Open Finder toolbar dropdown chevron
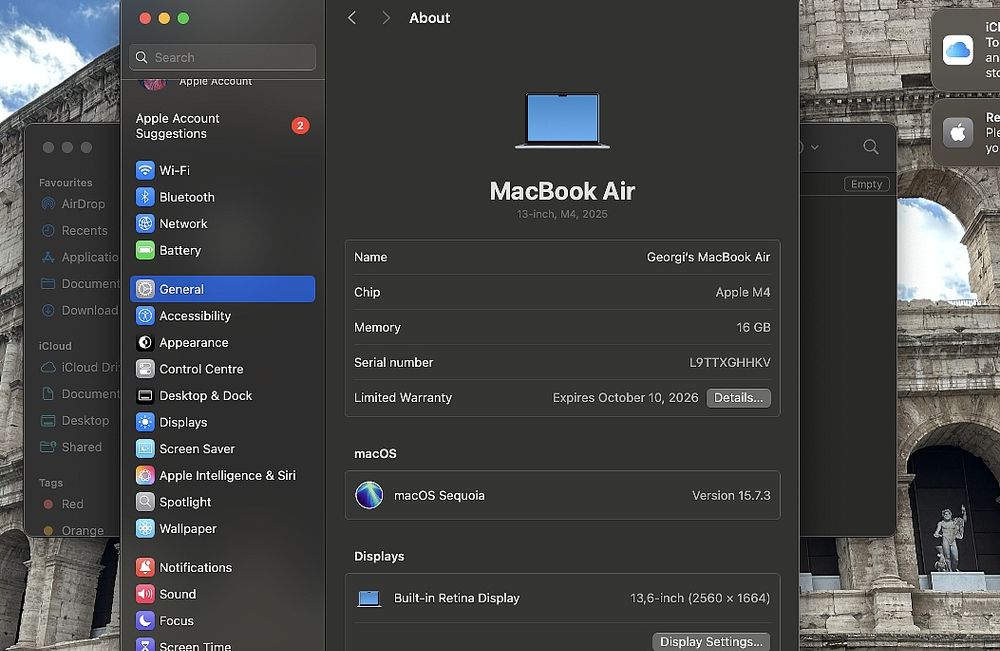1000x651 pixels. [x=814, y=147]
